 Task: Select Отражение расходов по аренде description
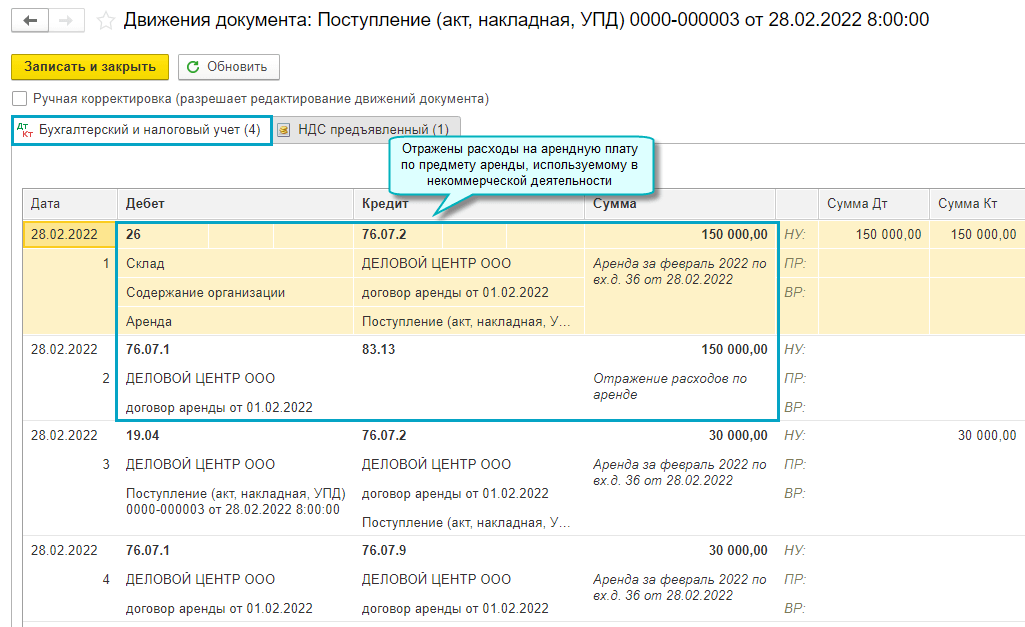click(670, 386)
